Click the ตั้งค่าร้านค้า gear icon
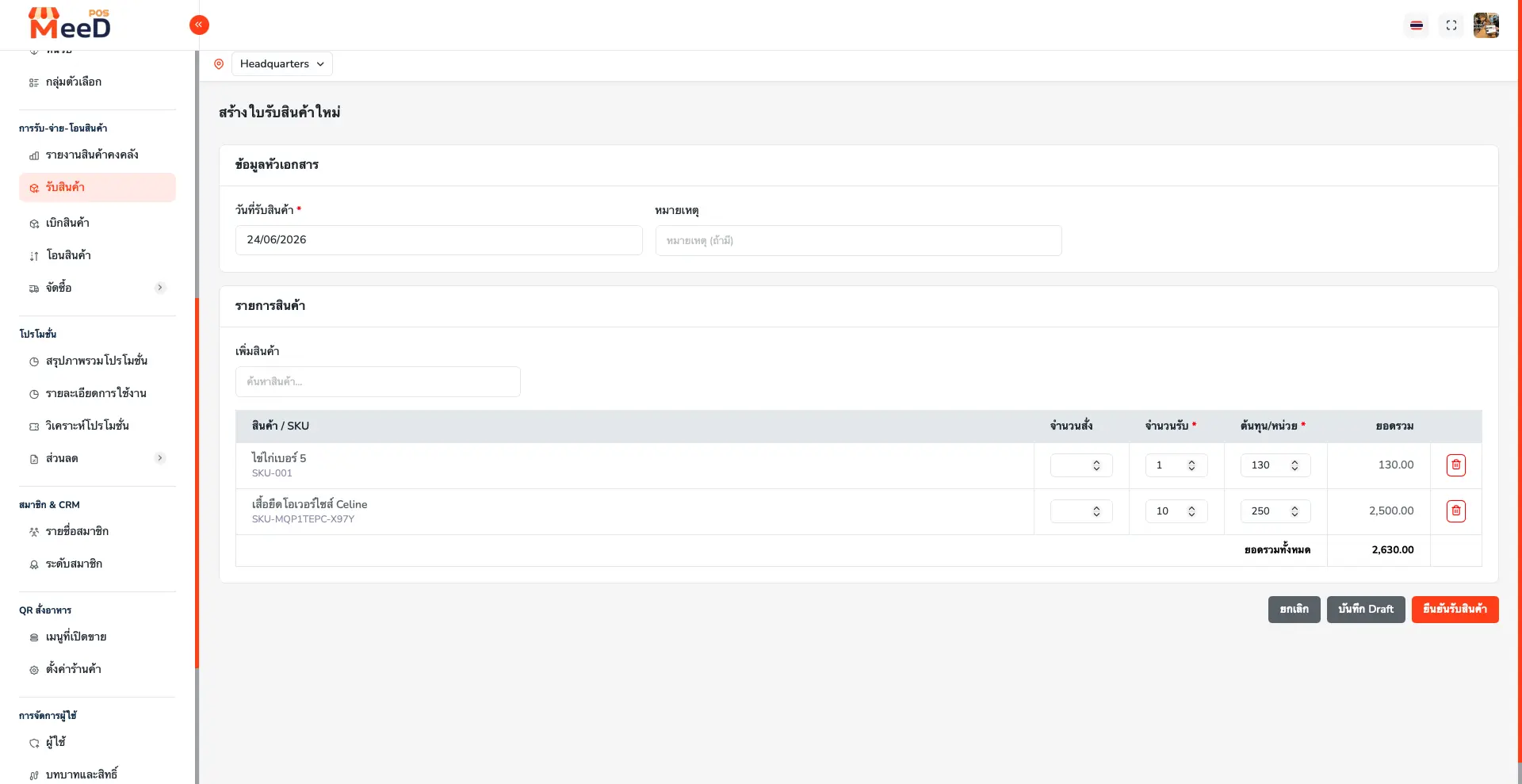 click(x=34, y=670)
